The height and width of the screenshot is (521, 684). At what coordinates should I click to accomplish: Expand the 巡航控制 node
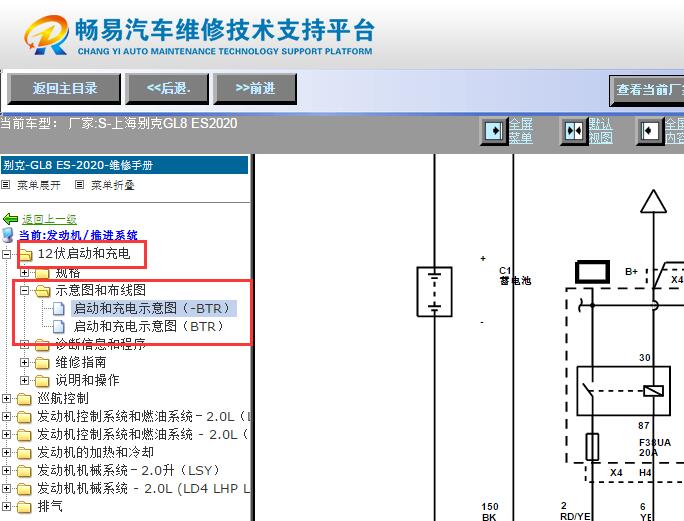pos(7,398)
